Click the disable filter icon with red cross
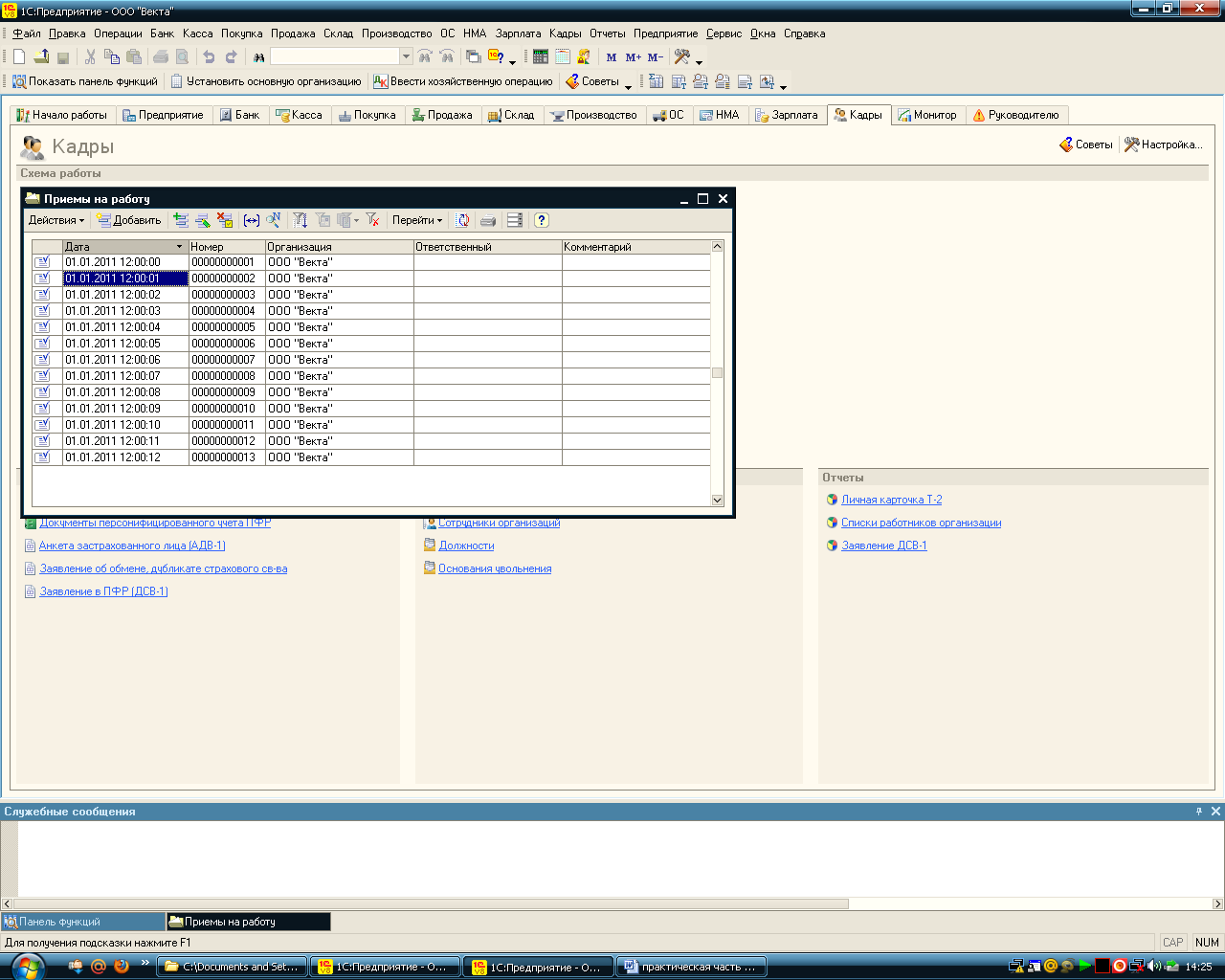The height and width of the screenshot is (980, 1225). click(373, 220)
